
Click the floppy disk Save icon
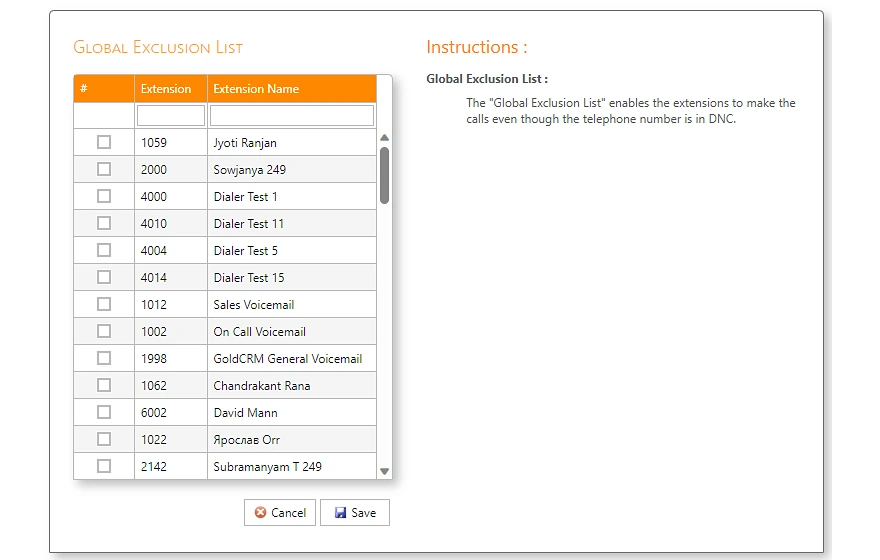[x=341, y=512]
